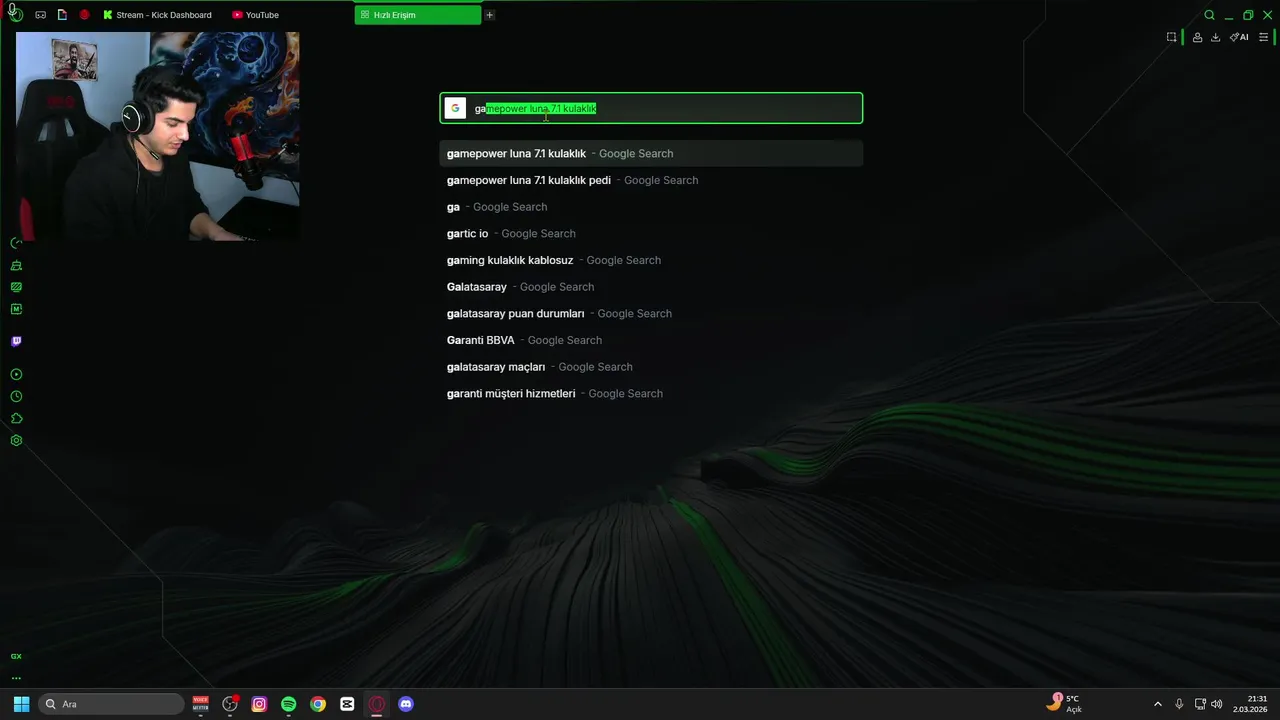This screenshot has height=720, width=1280.
Task: Select galatasaray puan durumları suggestion
Action: click(651, 313)
